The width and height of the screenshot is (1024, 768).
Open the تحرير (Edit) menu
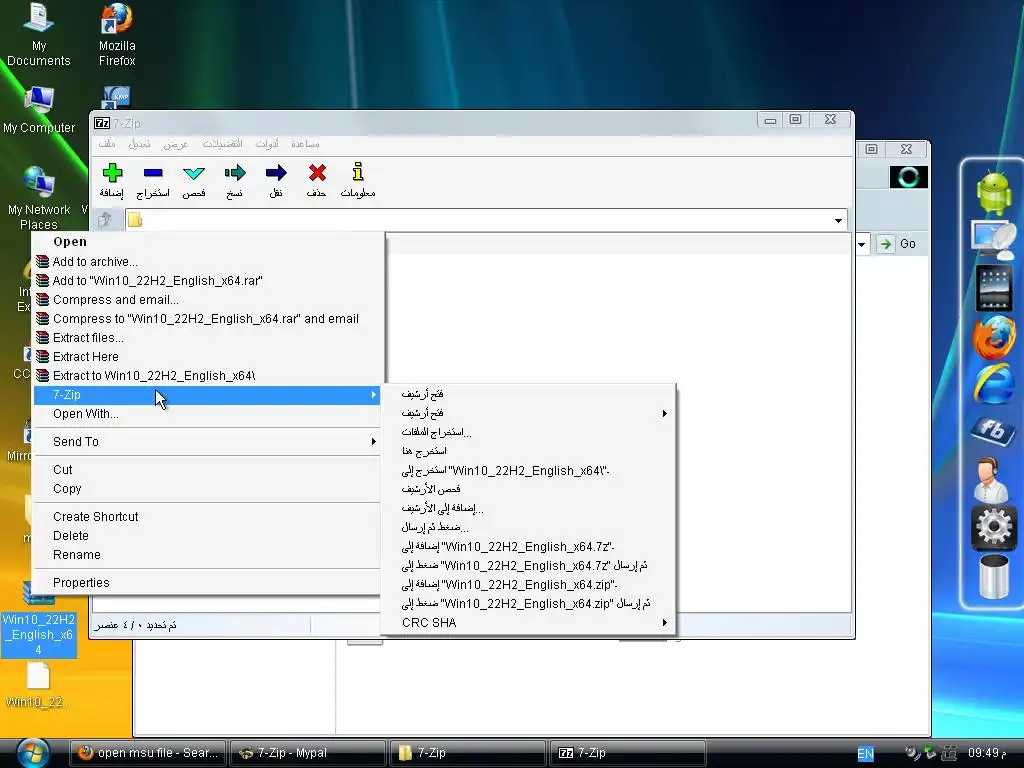(139, 144)
